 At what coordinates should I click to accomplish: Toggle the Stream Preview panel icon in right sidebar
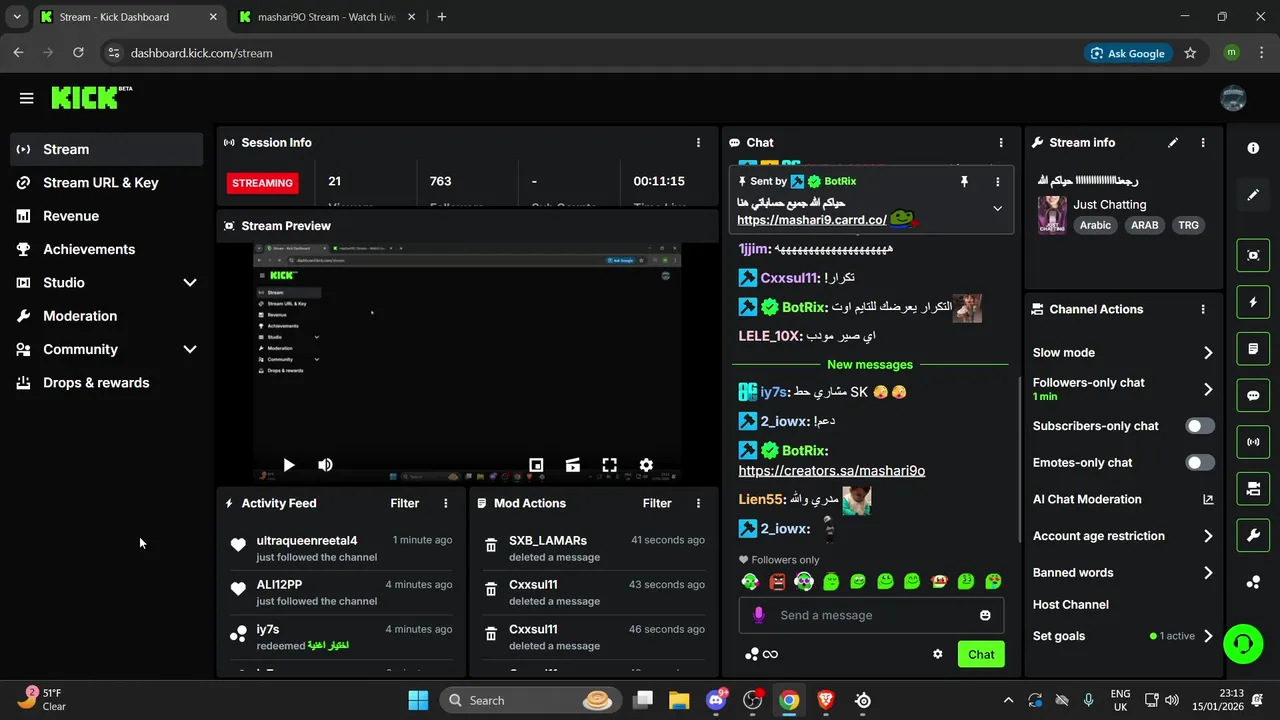1253,255
